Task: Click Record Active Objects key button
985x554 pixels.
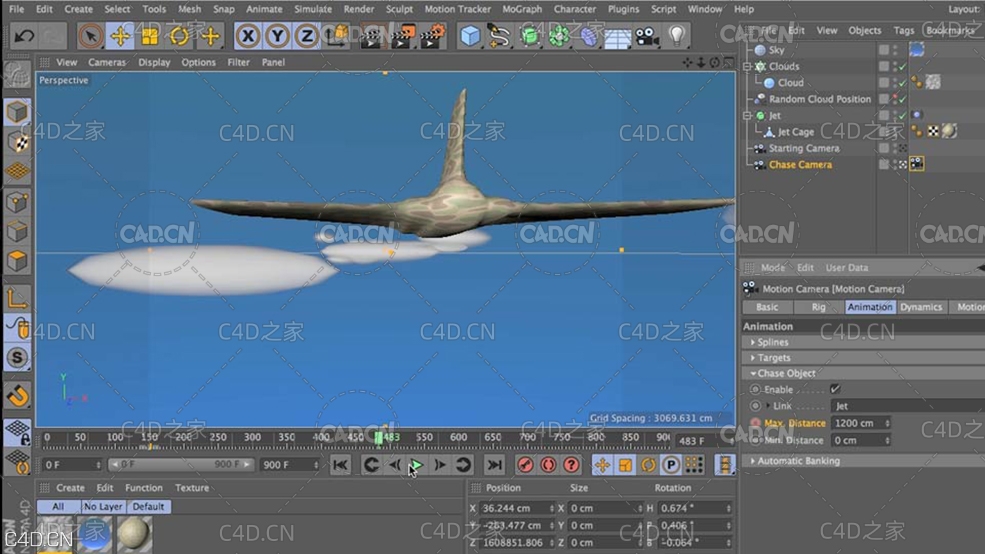Action: coord(525,465)
